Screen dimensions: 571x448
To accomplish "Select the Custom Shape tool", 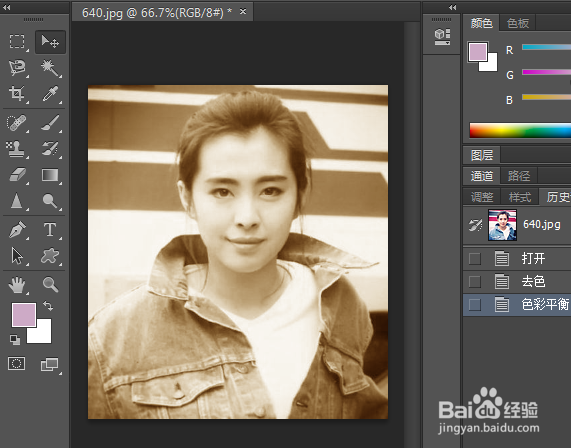I will click(50, 256).
